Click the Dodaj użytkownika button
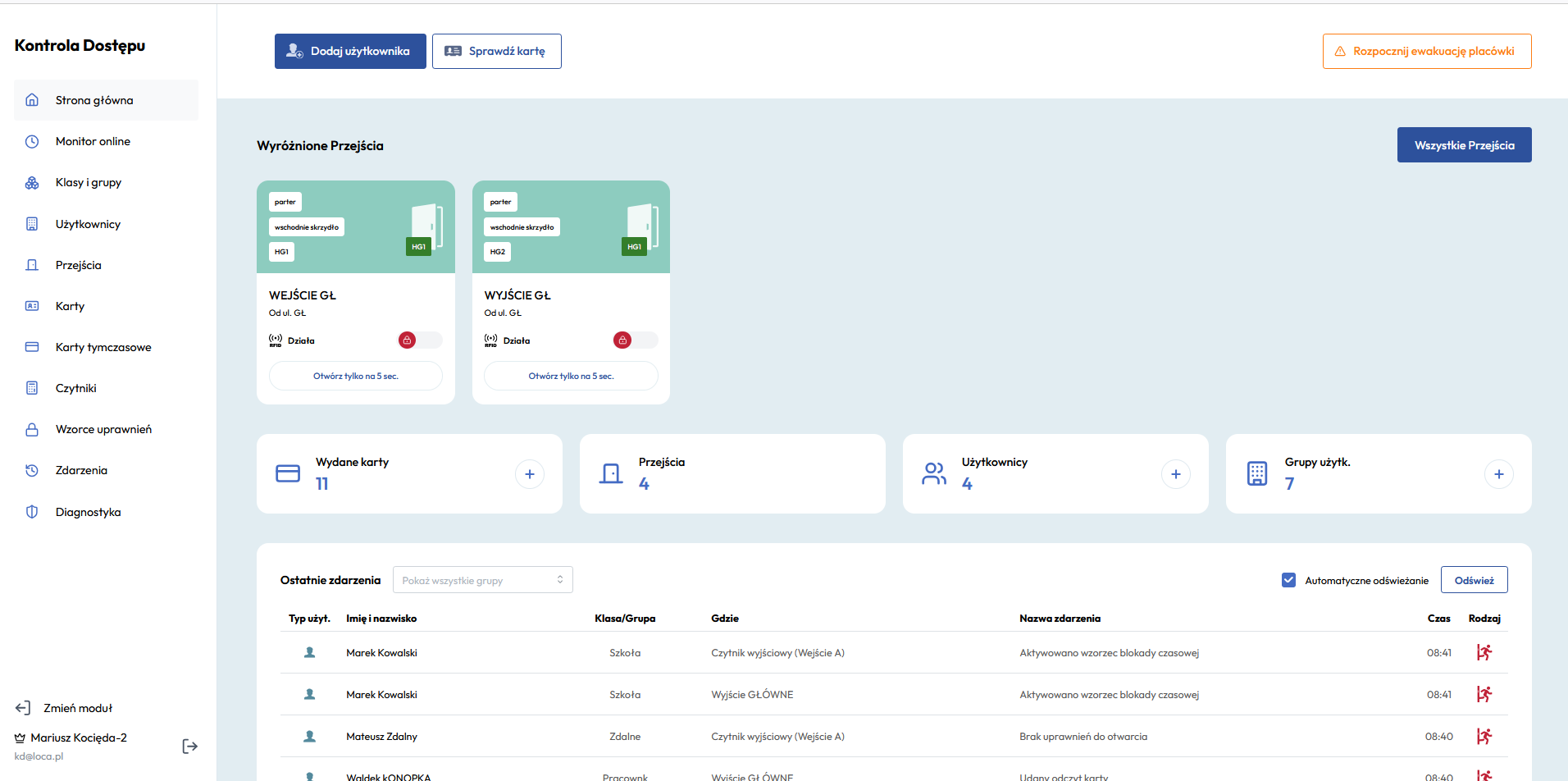Image resolution: width=1568 pixels, height=781 pixels. [x=350, y=51]
